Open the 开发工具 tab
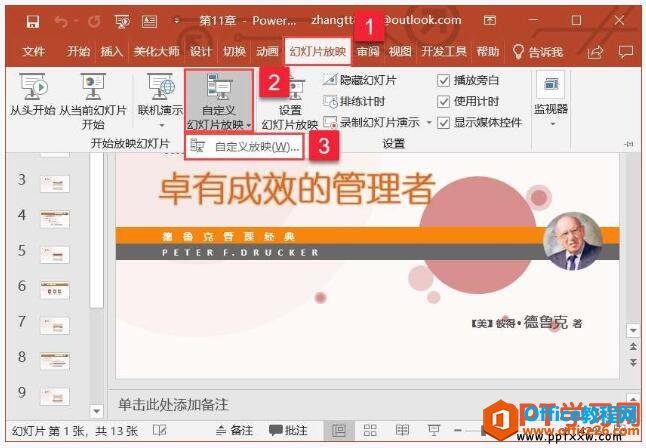 click(x=444, y=52)
